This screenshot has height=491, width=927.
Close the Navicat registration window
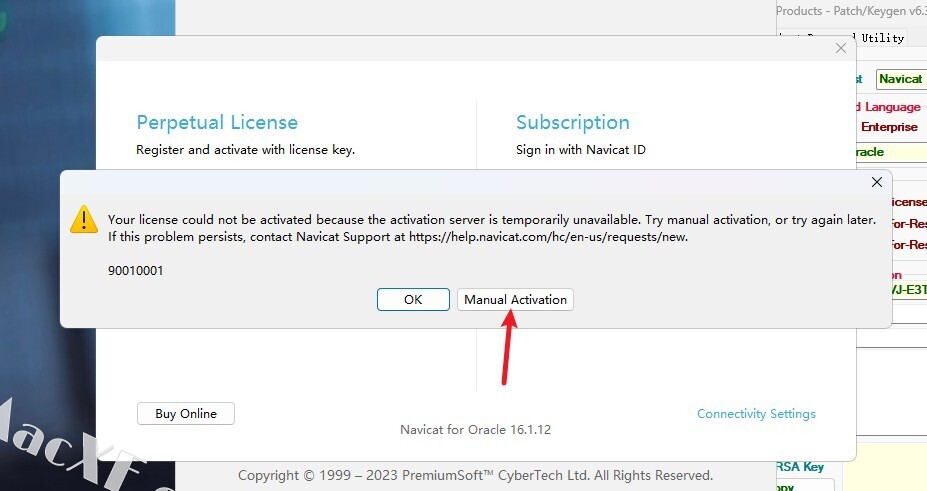[841, 48]
